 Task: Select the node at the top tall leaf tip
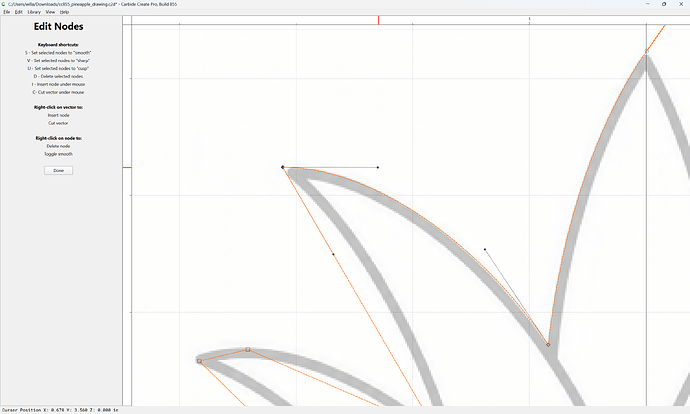point(646,51)
